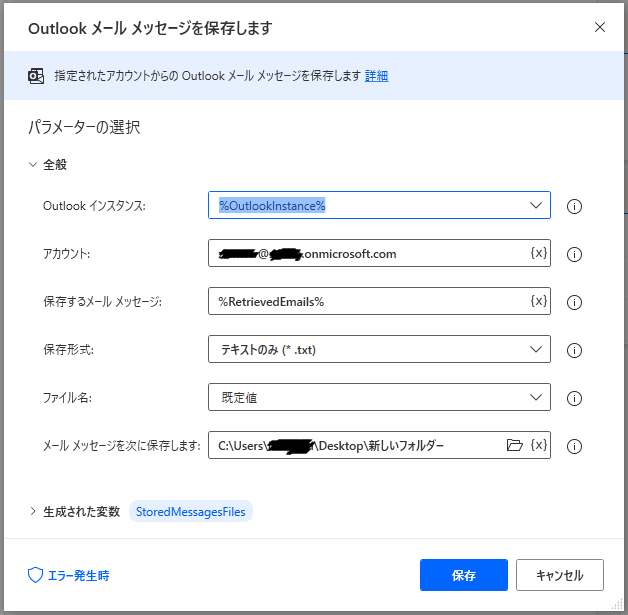Insert variable {x} in save folder field
628x615 pixels.
click(x=538, y=446)
